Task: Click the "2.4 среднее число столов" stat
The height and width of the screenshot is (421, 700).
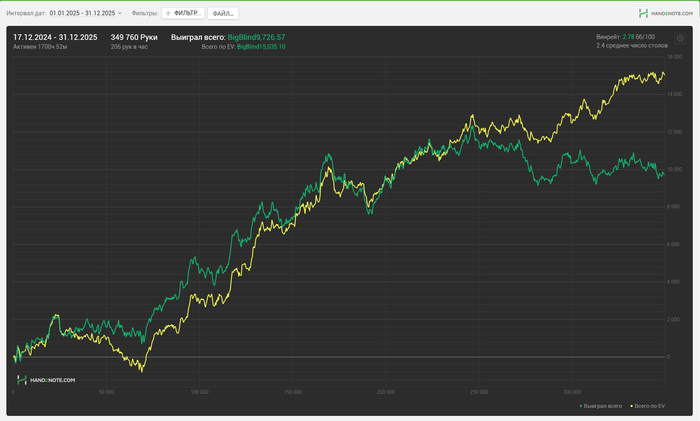Action: click(x=631, y=46)
